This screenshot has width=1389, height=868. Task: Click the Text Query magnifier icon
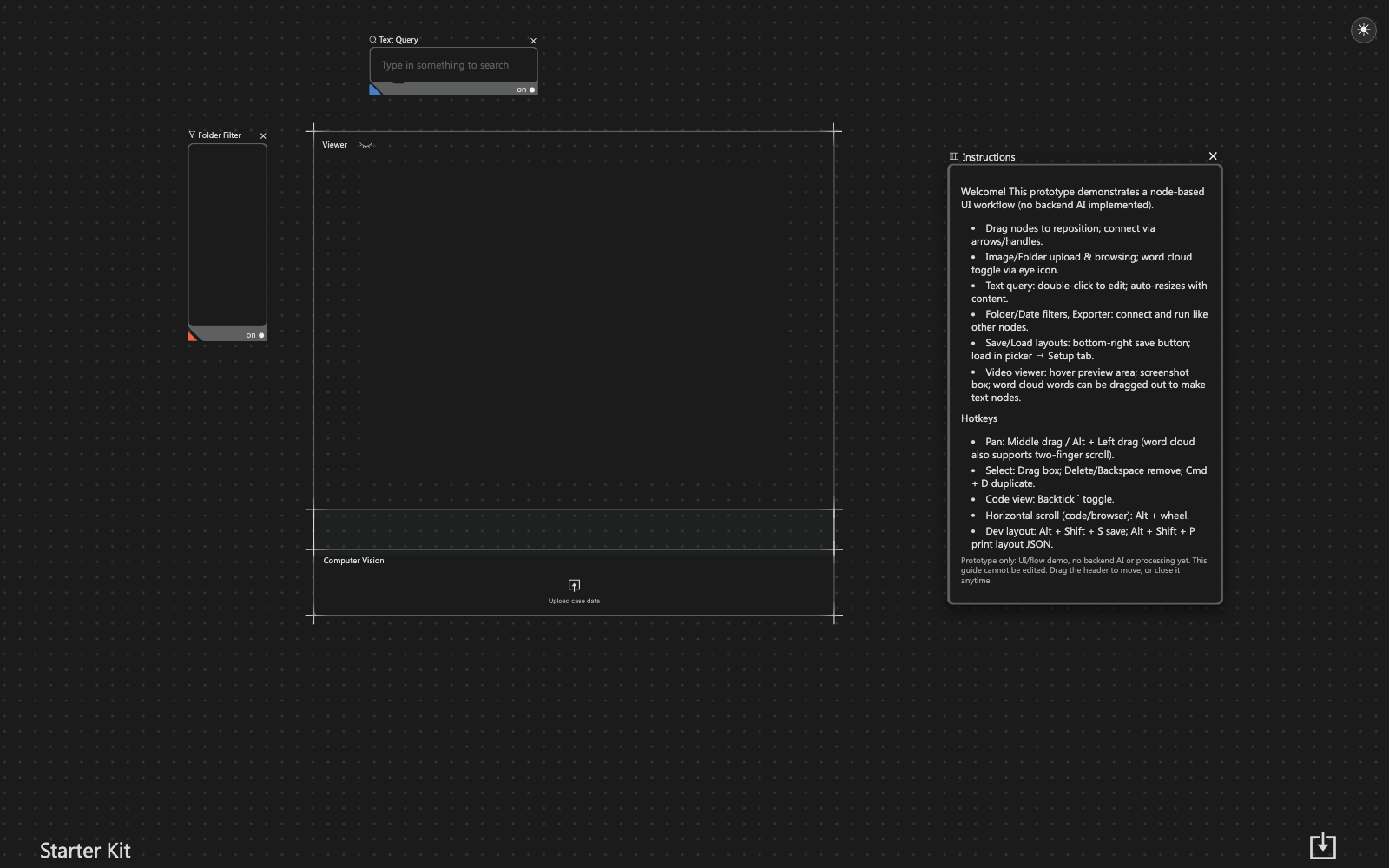373,40
